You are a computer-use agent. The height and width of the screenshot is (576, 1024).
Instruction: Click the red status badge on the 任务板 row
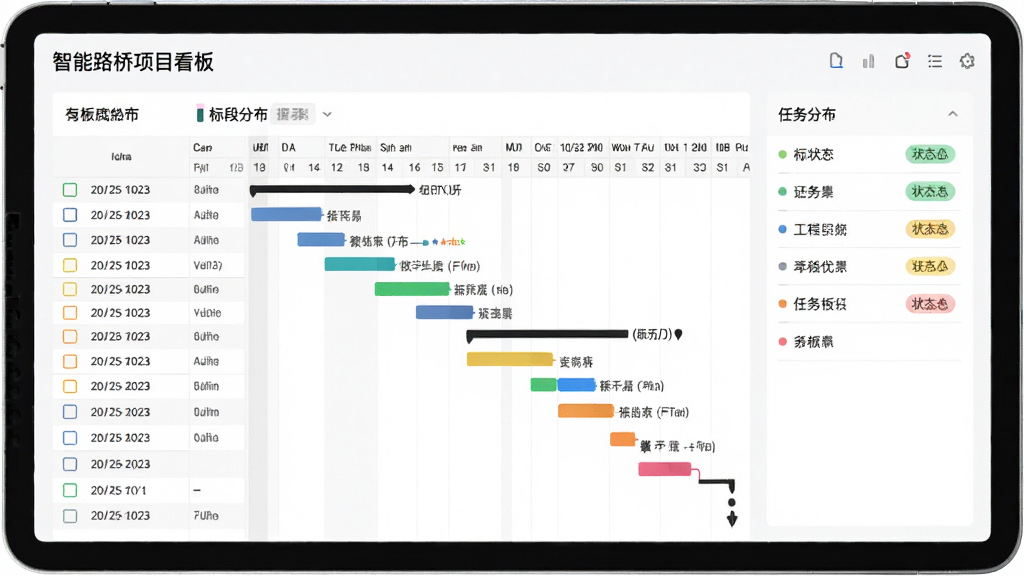930,304
